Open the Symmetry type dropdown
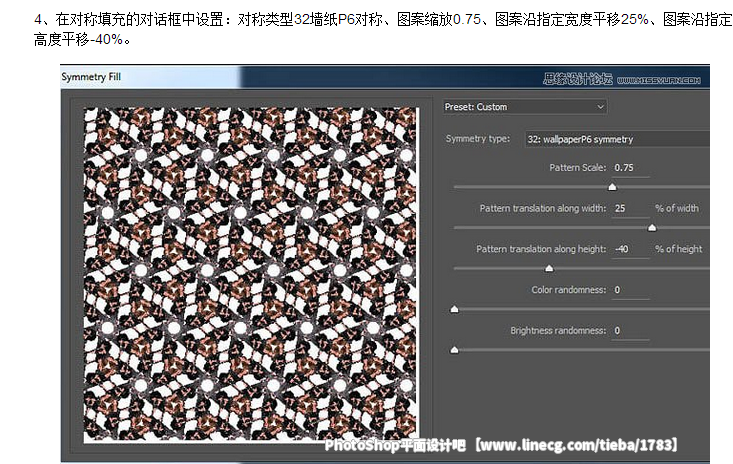Screen dimensions: 733x464 (x=618, y=139)
